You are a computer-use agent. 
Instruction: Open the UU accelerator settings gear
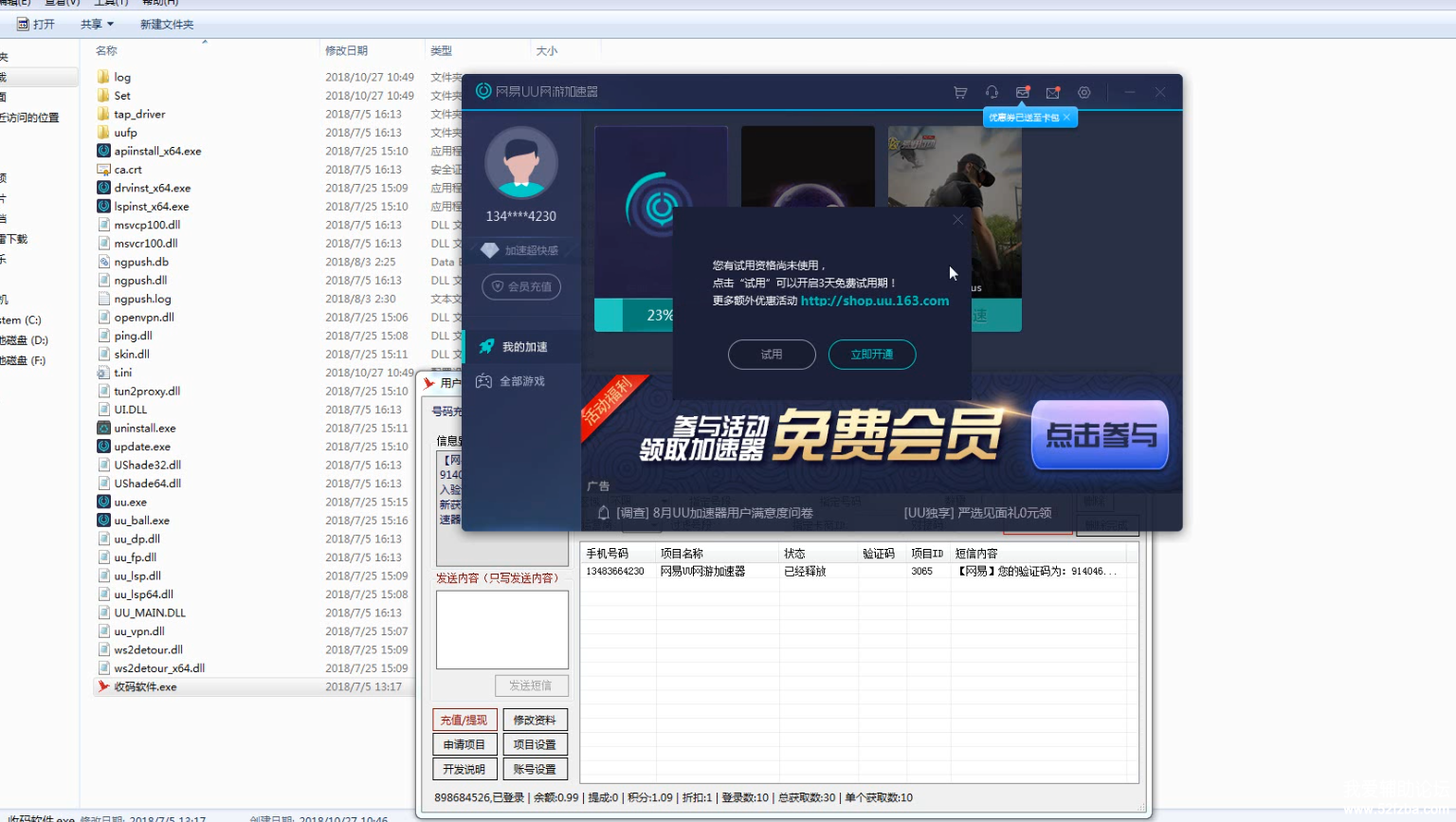(x=1084, y=92)
